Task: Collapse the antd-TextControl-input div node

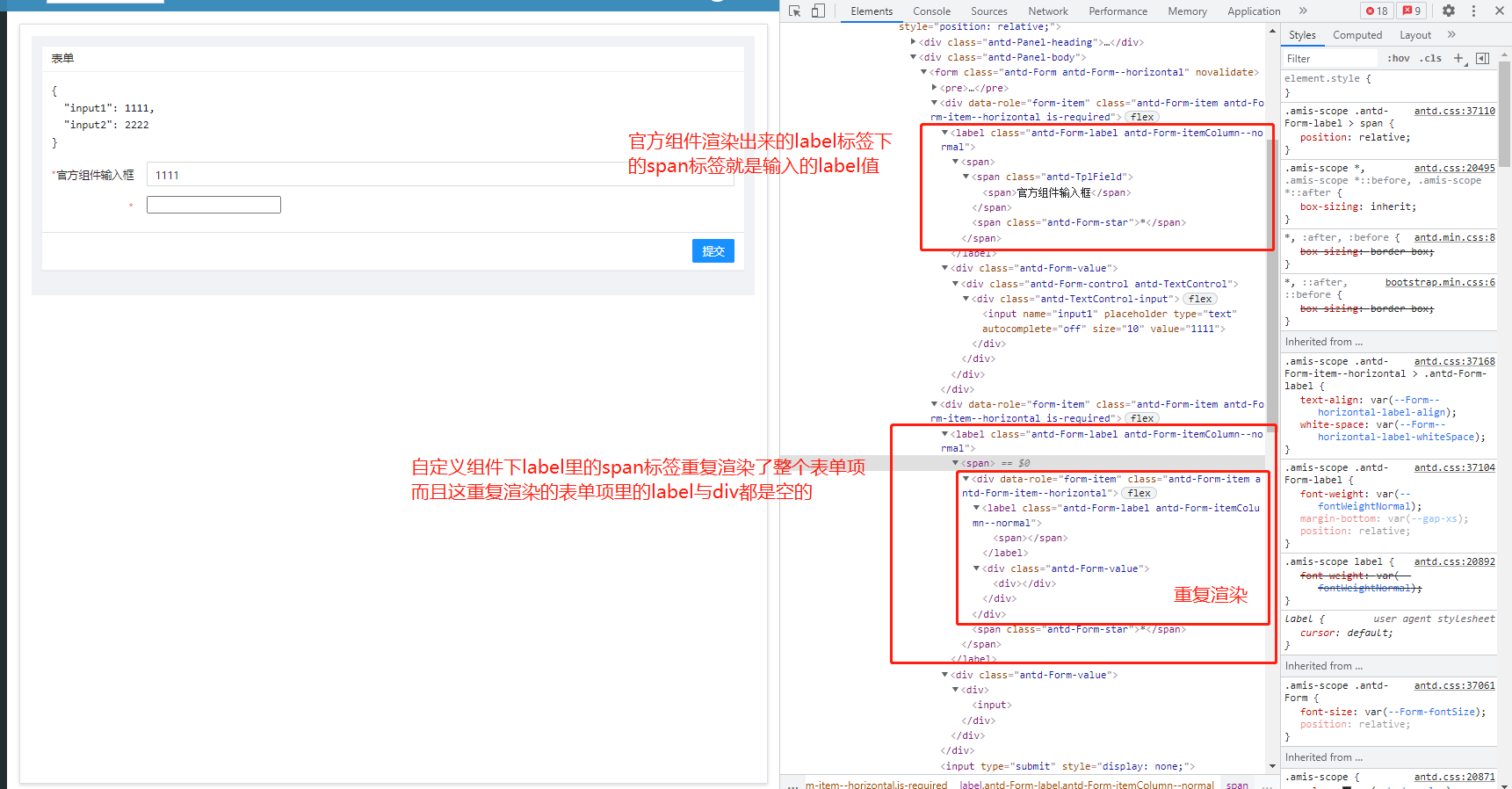Action: click(x=966, y=299)
